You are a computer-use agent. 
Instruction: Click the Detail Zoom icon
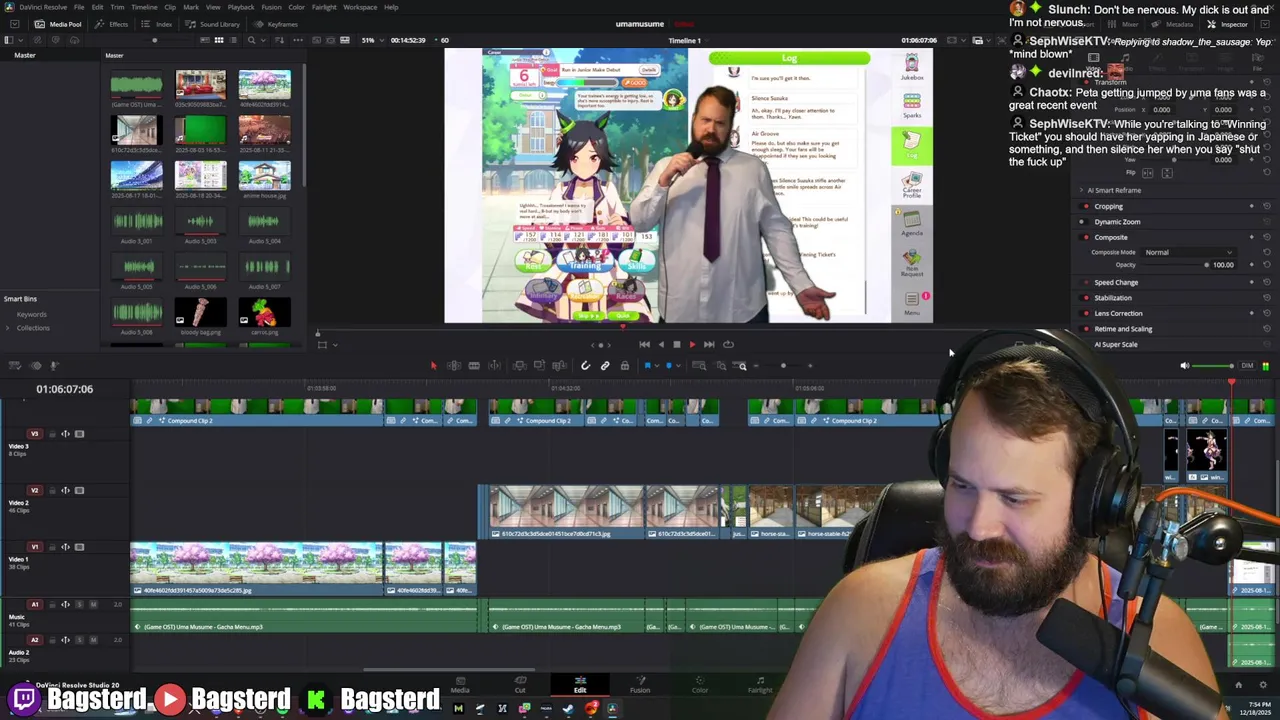[x=721, y=366]
